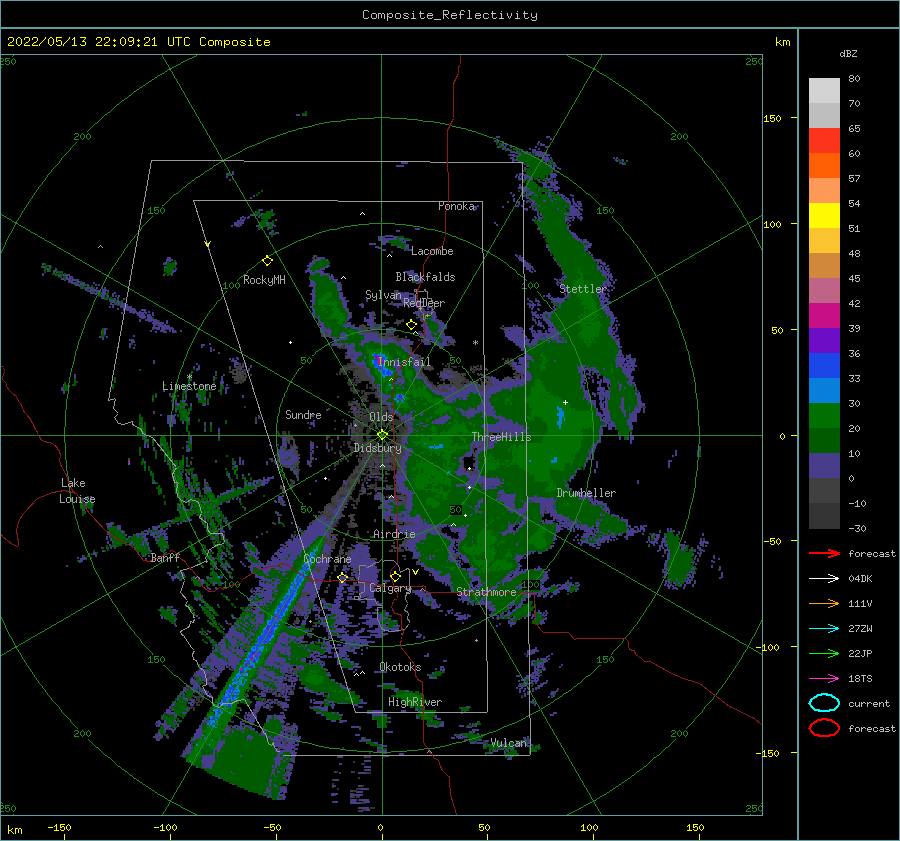The image size is (900, 841).
Task: Click the yellow diamond marker above Calgary
Action: [x=395, y=576]
